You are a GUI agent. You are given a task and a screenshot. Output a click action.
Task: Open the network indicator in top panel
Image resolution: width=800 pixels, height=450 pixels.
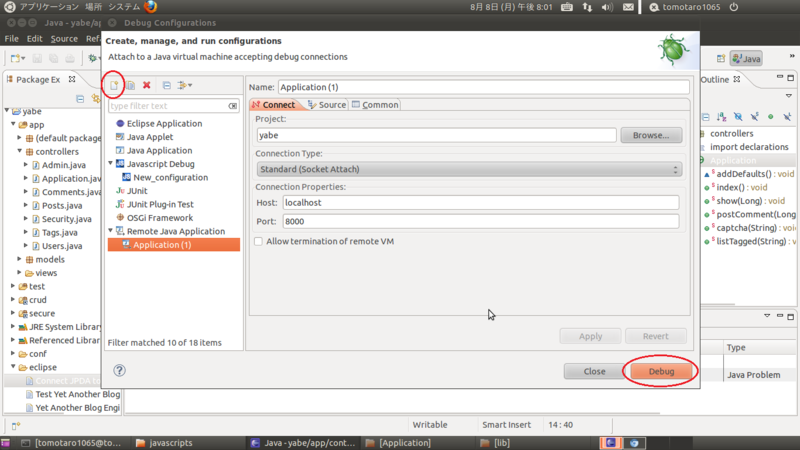coord(587,7)
